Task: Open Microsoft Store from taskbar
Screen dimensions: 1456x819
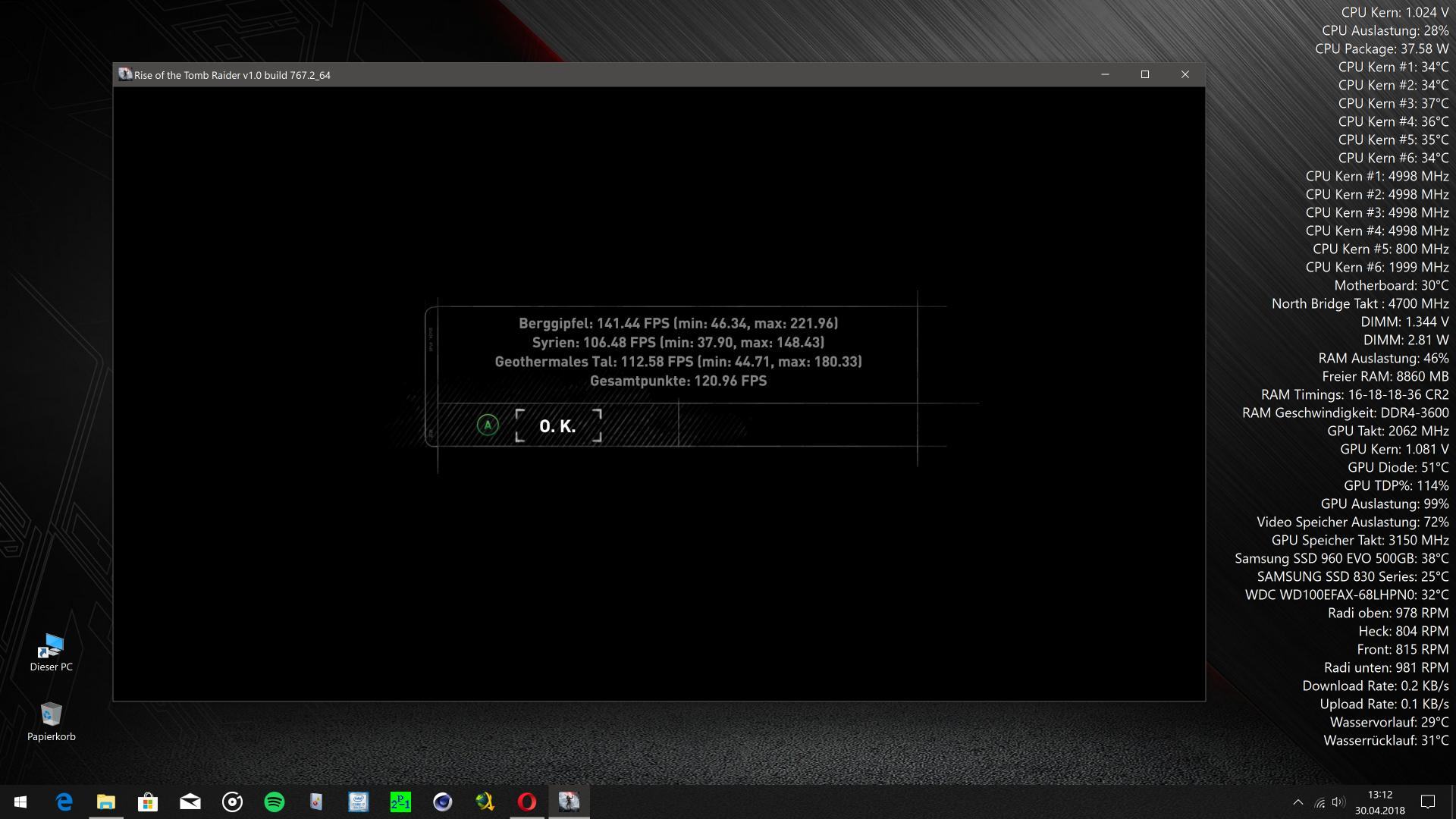Action: 148,802
